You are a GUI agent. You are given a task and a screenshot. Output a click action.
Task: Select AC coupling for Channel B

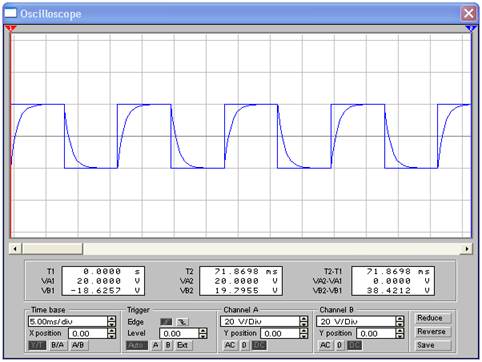(x=325, y=345)
